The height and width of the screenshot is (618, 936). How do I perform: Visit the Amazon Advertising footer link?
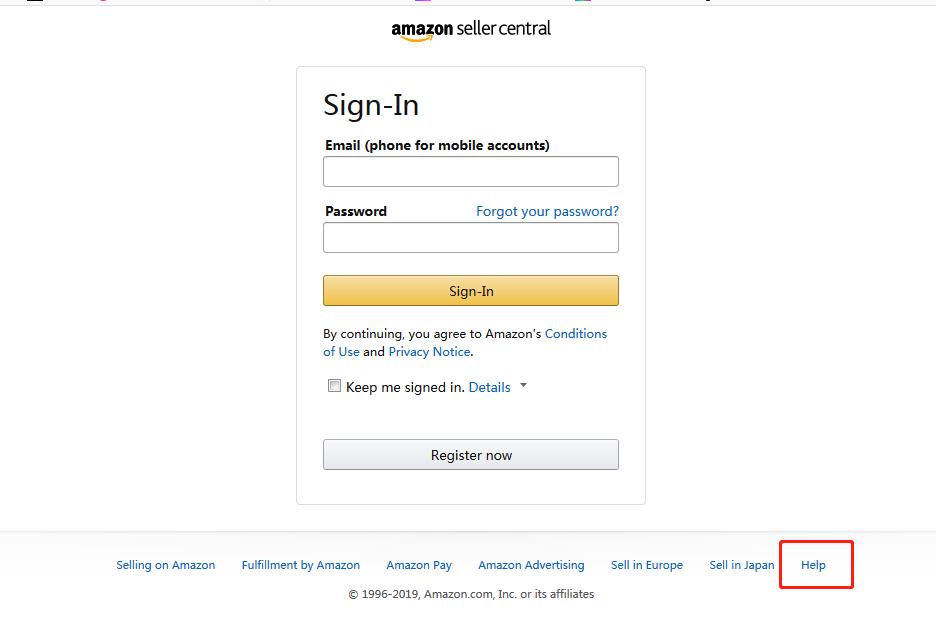(x=531, y=565)
